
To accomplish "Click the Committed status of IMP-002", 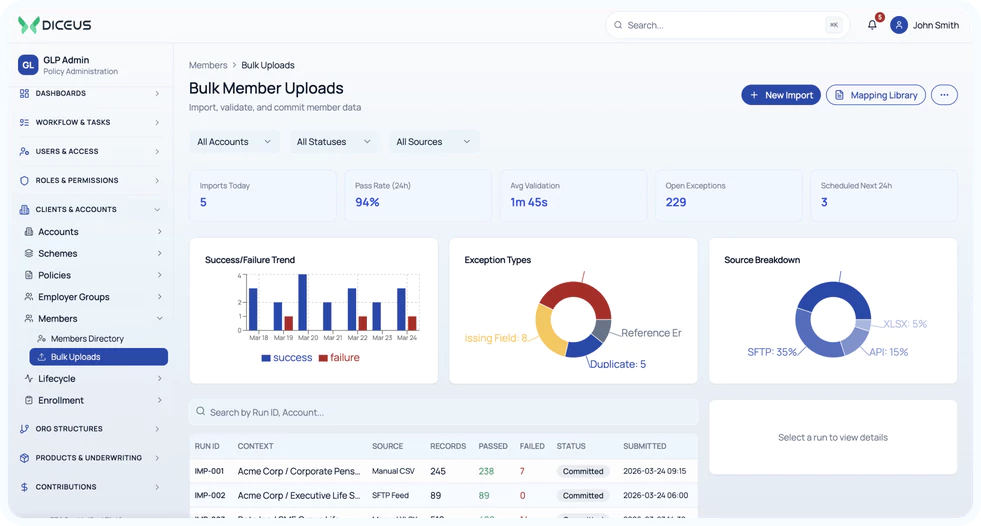I will [x=582, y=495].
